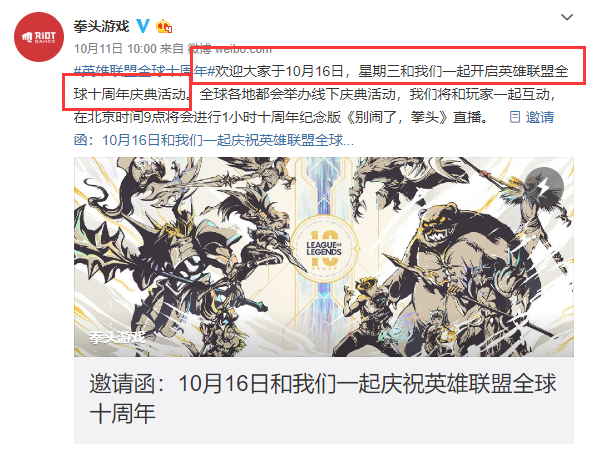Click the blue verified V badge

pyautogui.click(x=142, y=26)
